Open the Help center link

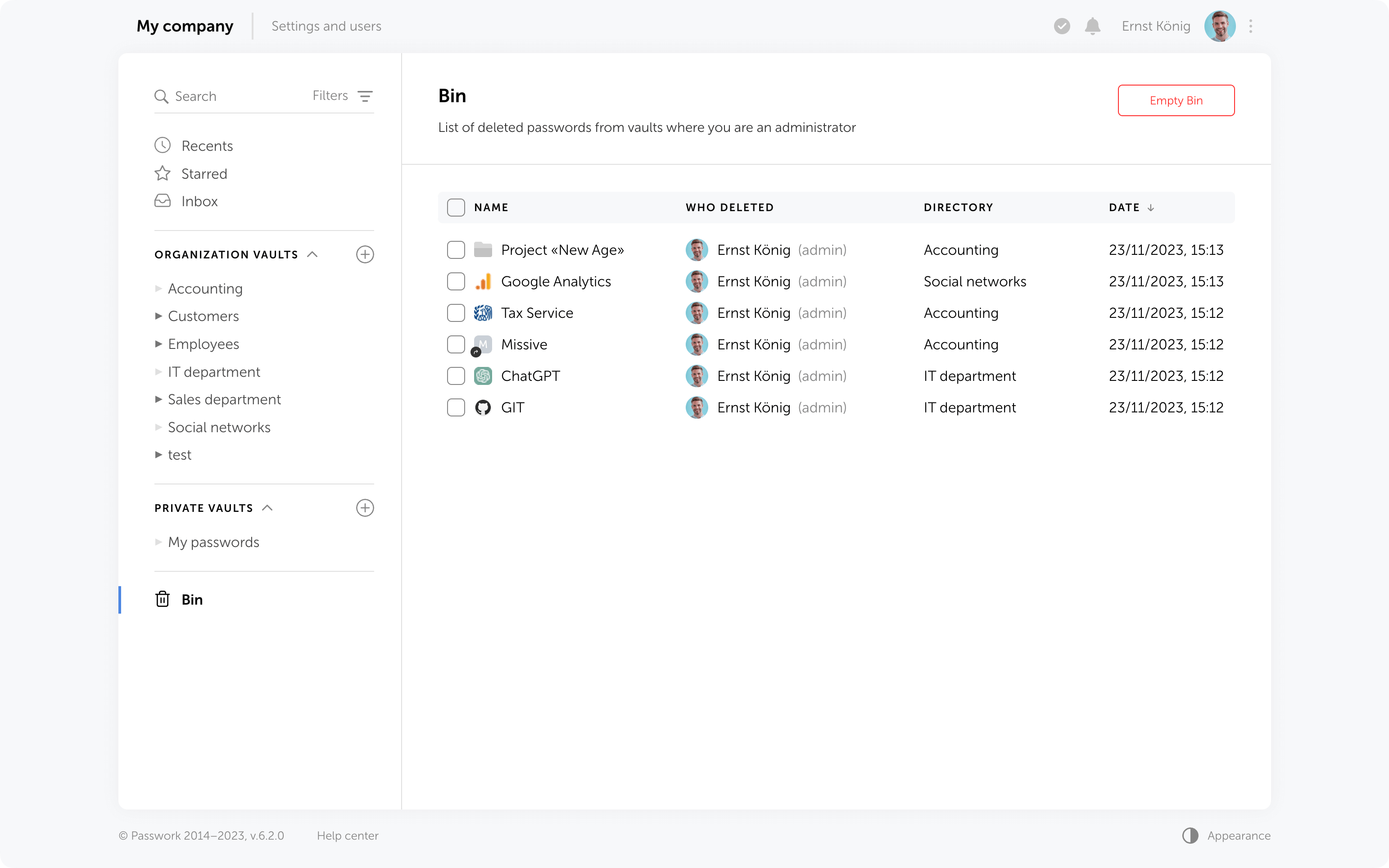click(x=347, y=836)
